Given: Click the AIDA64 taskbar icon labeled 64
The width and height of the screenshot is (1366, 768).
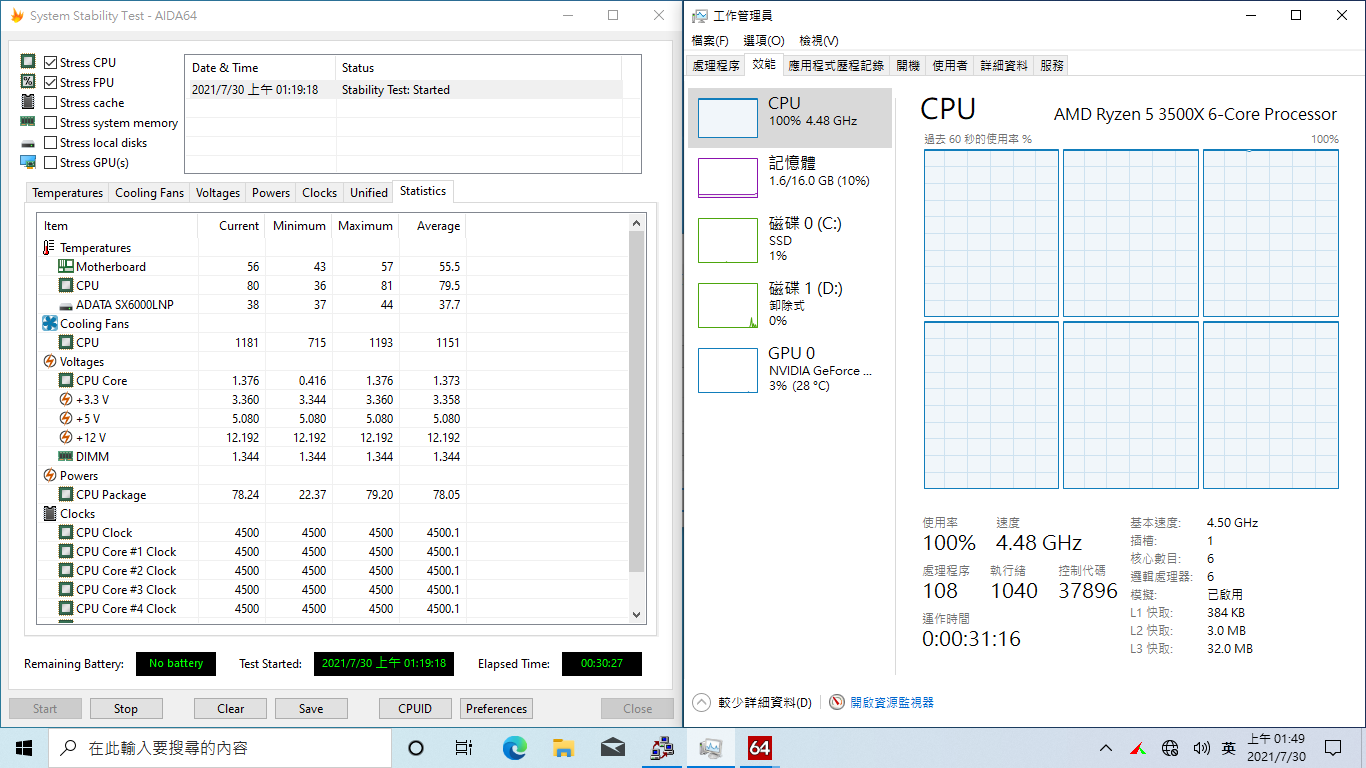Looking at the screenshot, I should pyautogui.click(x=760, y=747).
